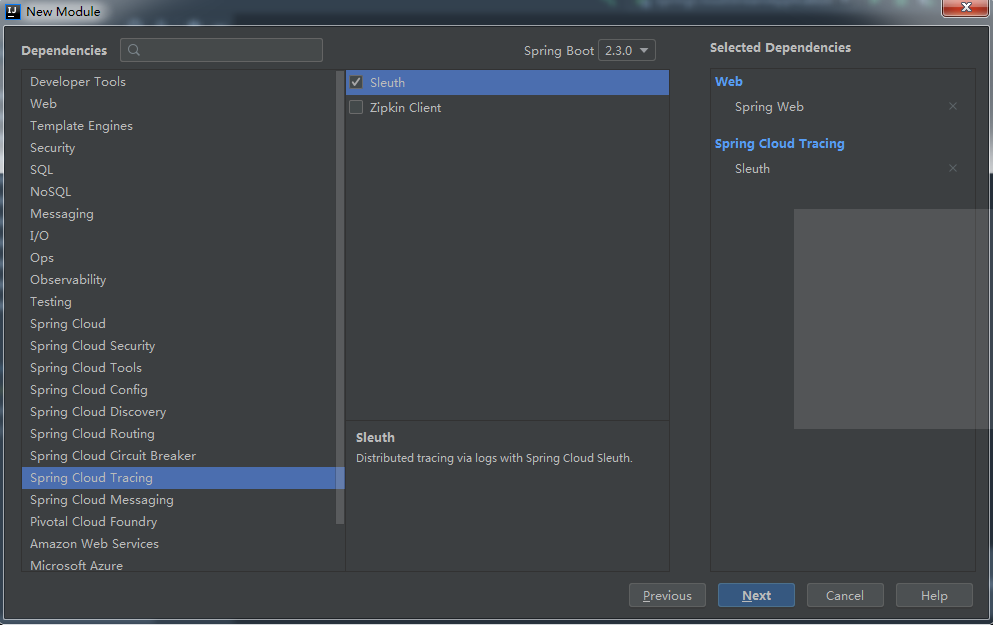Viewport: 993px width, 625px height.
Task: Select the Spring Cloud Messaging category
Action: pyautogui.click(x=179, y=500)
